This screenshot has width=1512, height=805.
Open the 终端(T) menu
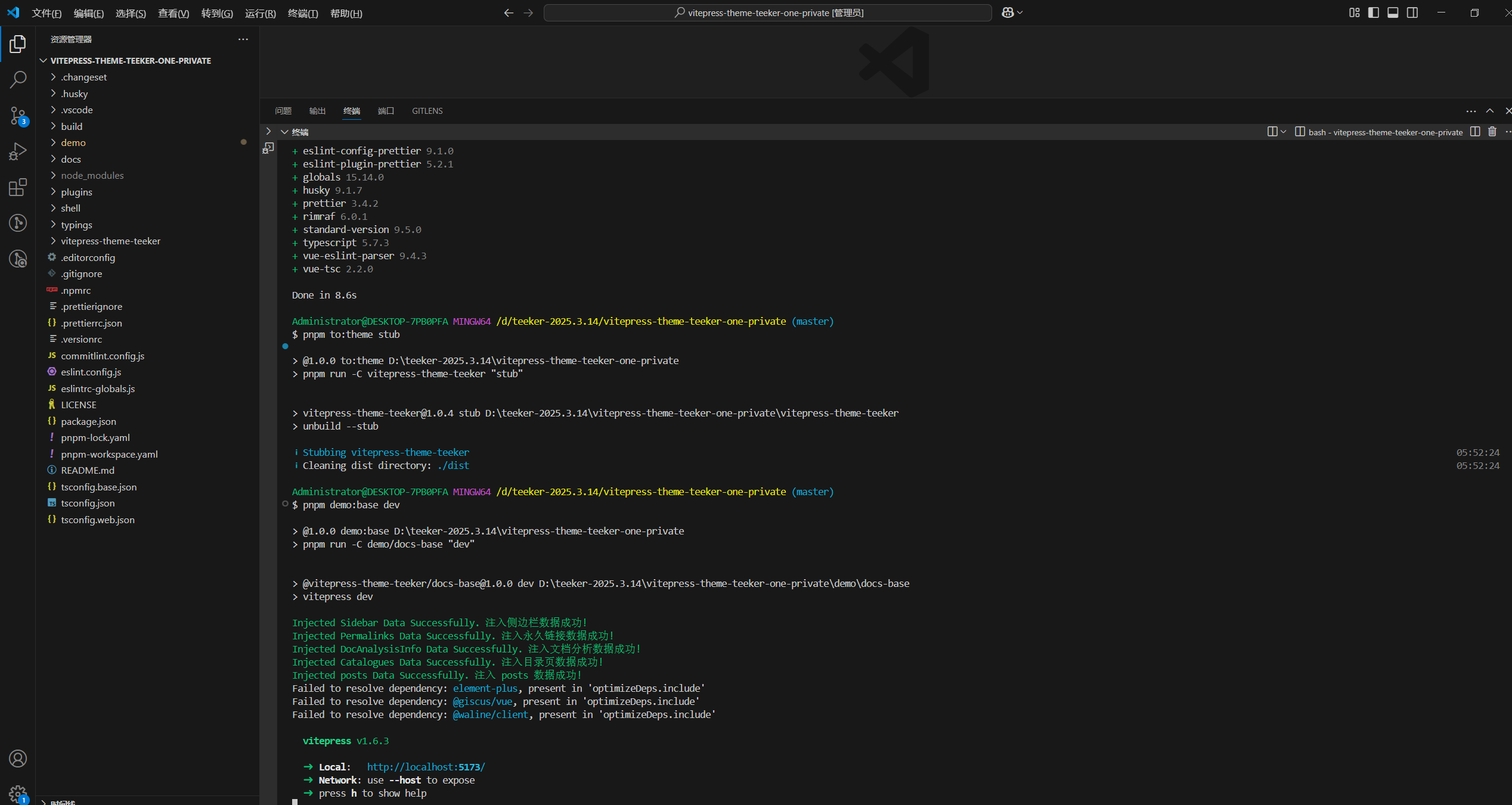pyautogui.click(x=303, y=13)
